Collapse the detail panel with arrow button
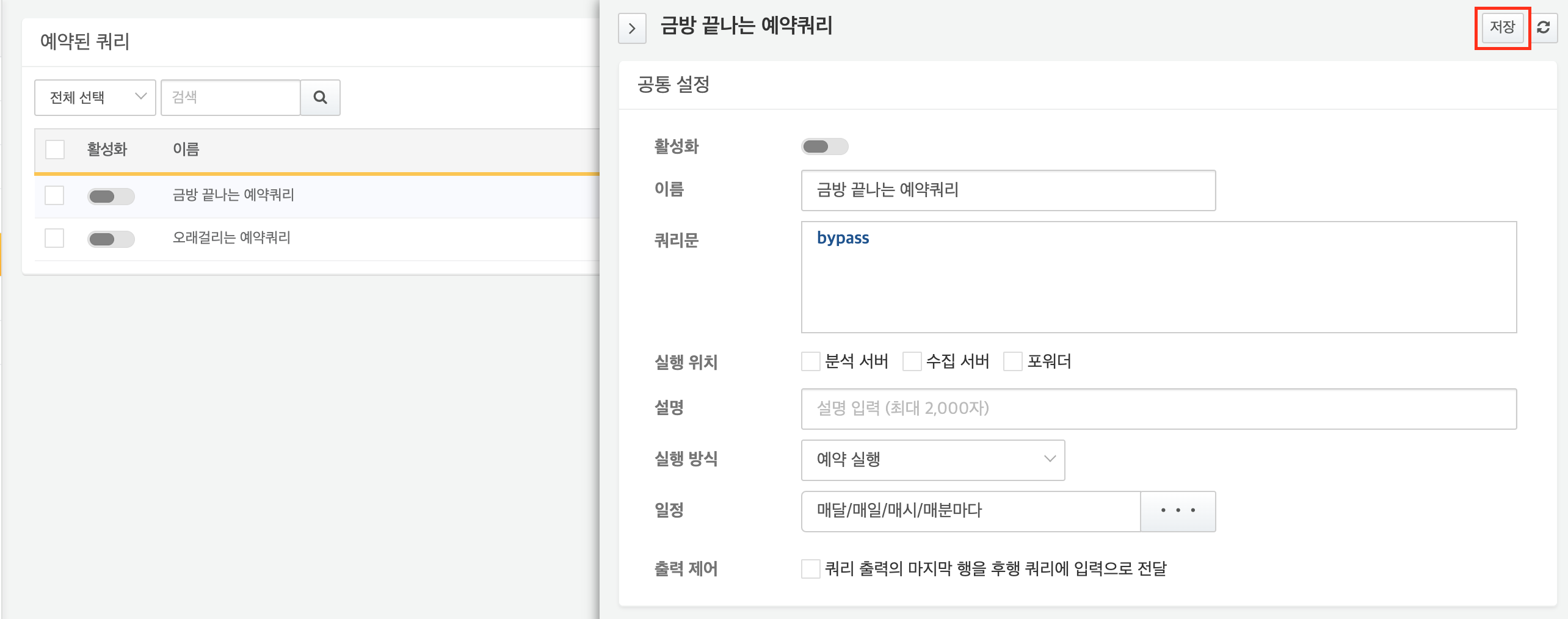This screenshot has height=619, width=1568. 632,29
